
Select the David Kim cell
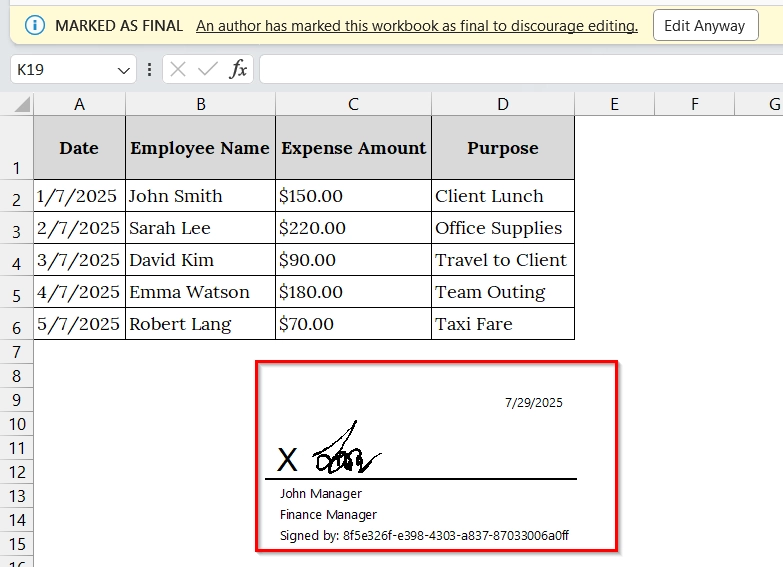(200, 260)
